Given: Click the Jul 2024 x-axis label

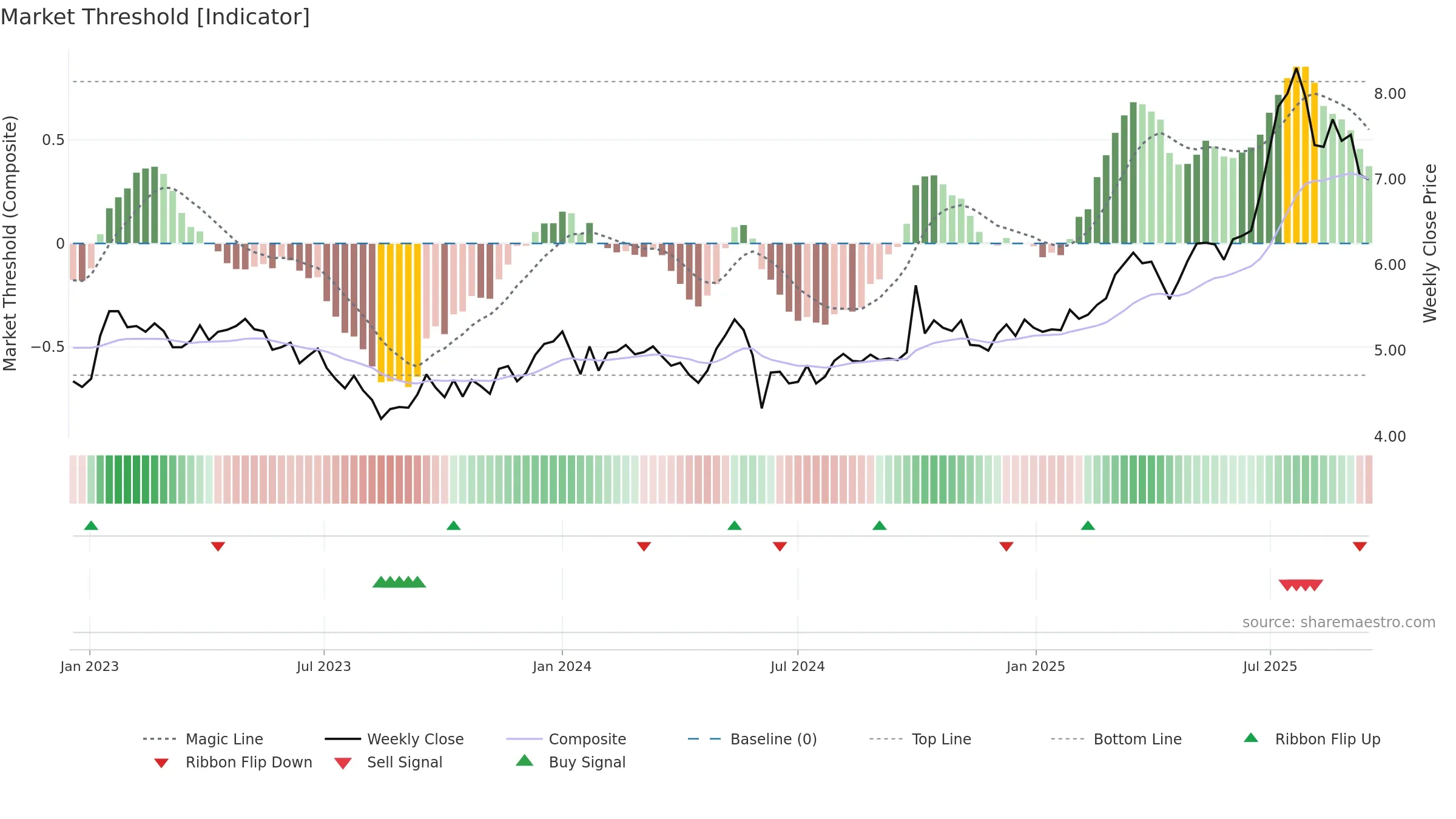Looking at the screenshot, I should [x=798, y=666].
